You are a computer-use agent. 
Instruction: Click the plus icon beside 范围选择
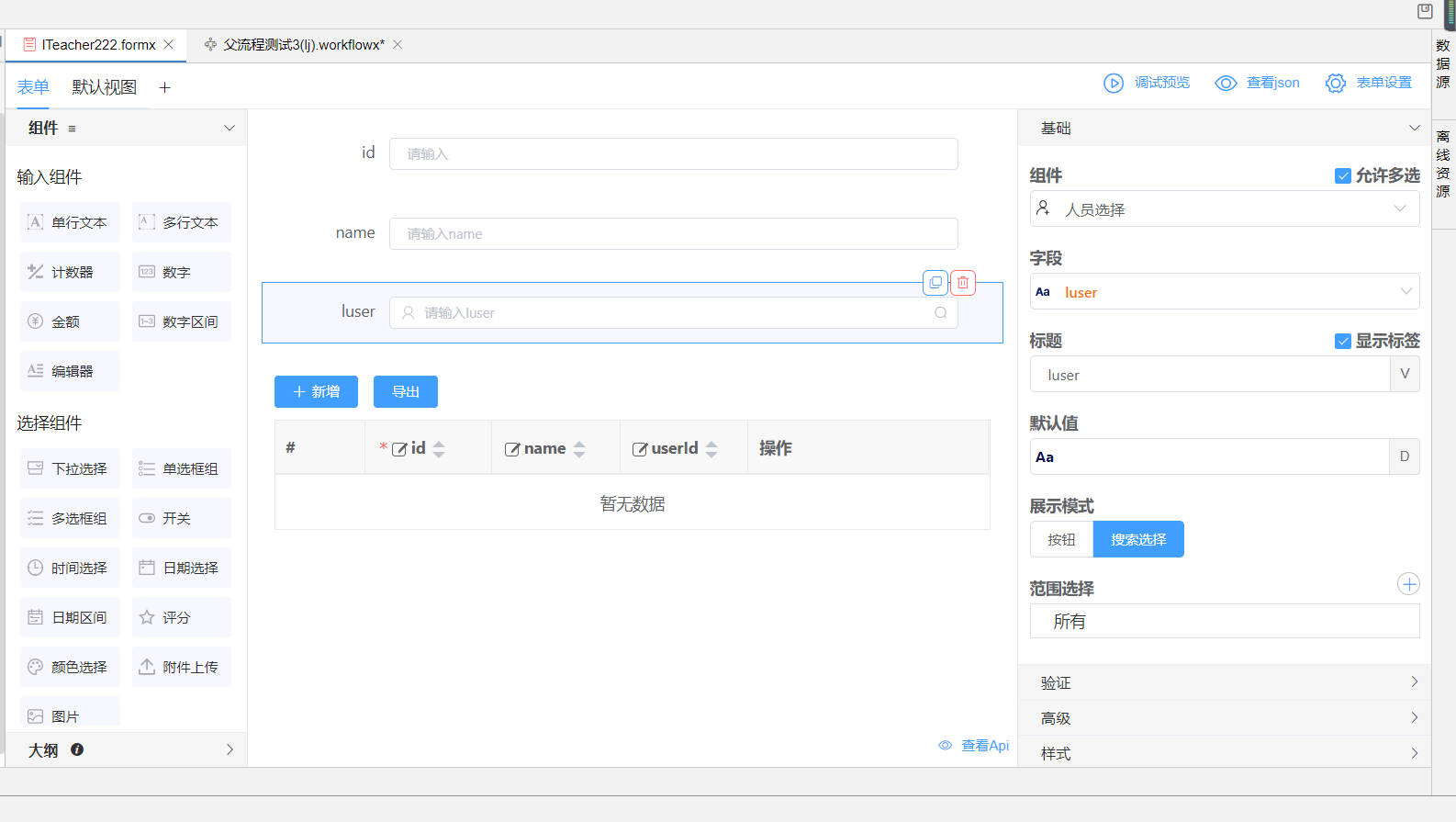tap(1408, 584)
